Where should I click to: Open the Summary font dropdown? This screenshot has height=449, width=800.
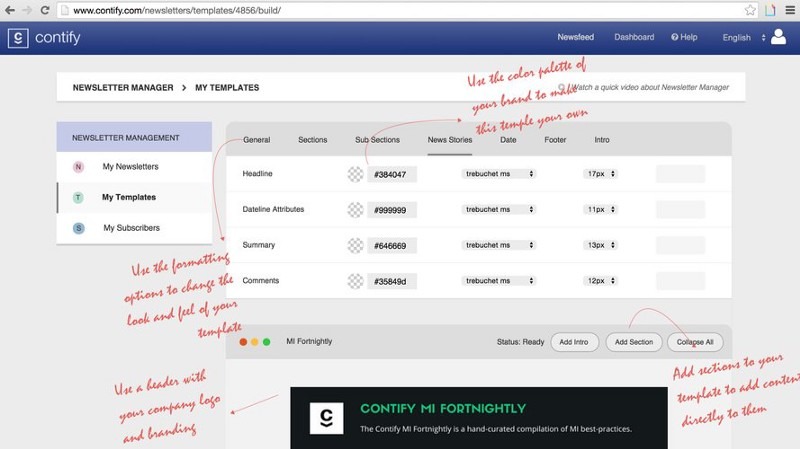pos(499,245)
